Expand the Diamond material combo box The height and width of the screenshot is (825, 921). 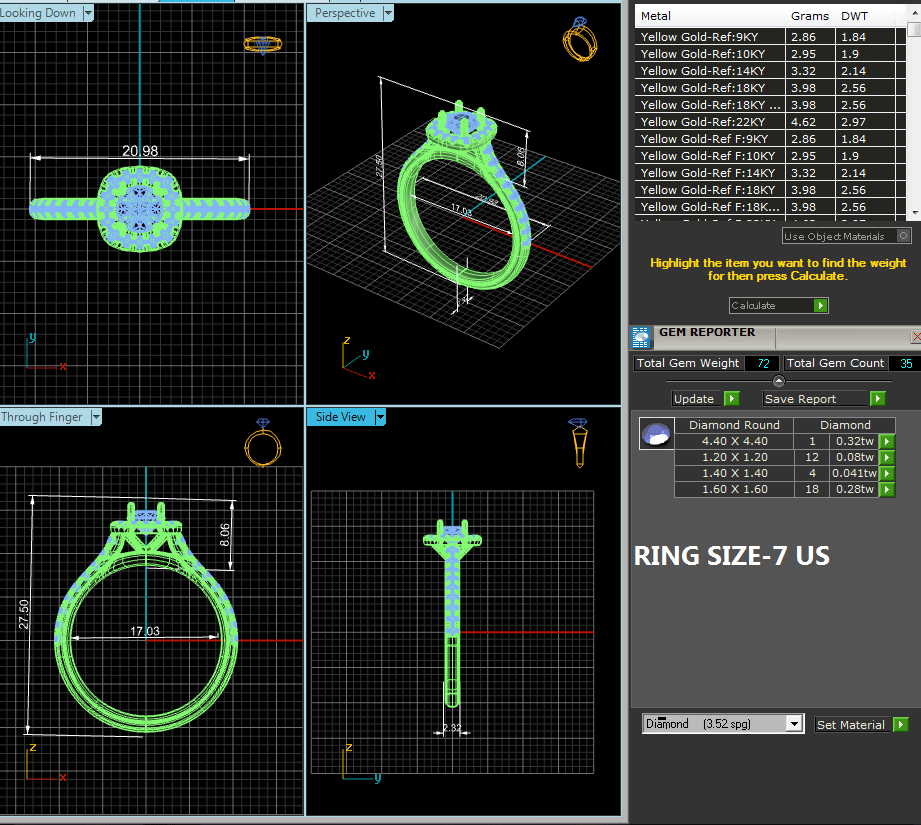point(795,724)
